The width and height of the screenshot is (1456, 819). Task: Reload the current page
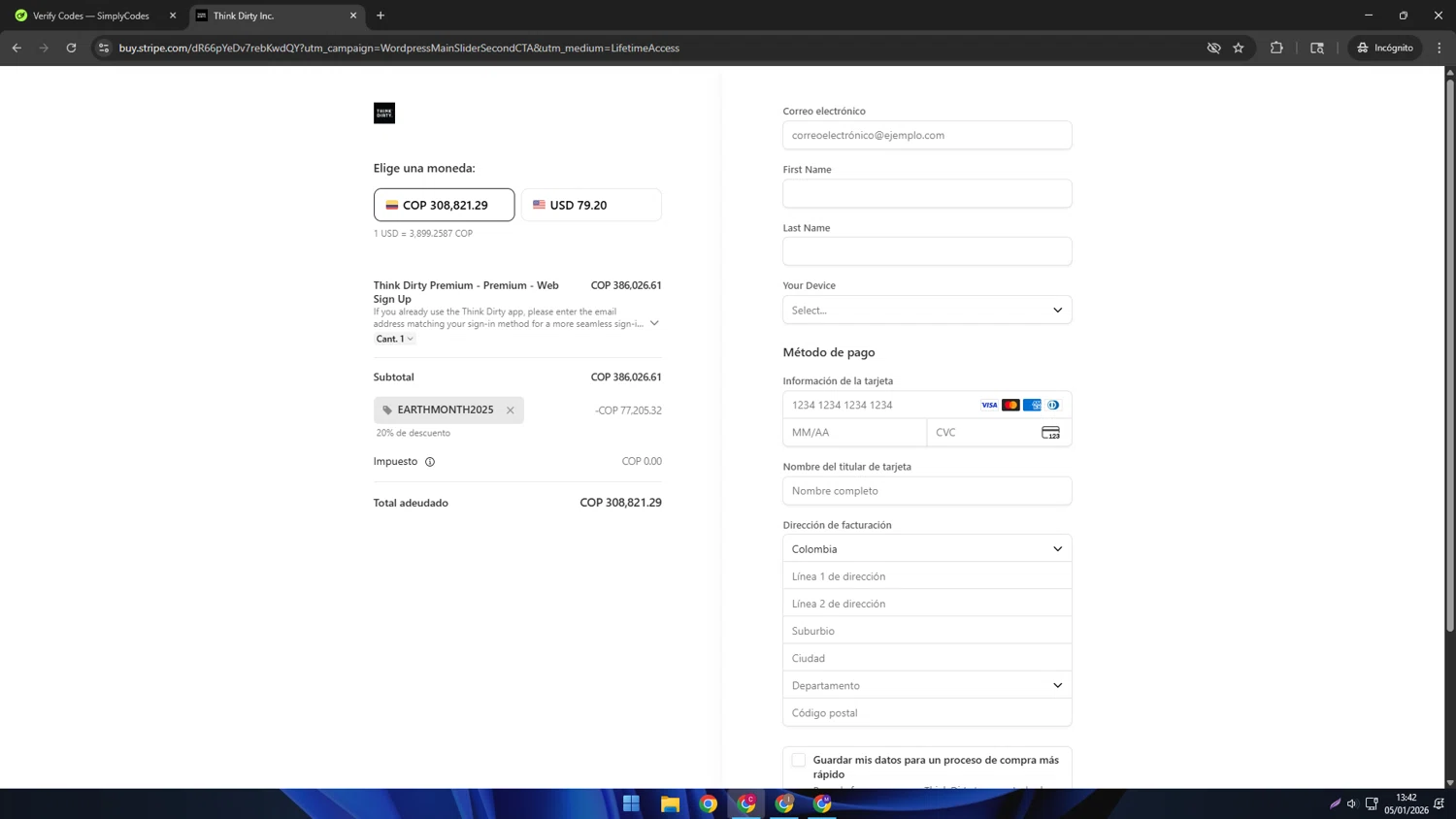pos(71,48)
